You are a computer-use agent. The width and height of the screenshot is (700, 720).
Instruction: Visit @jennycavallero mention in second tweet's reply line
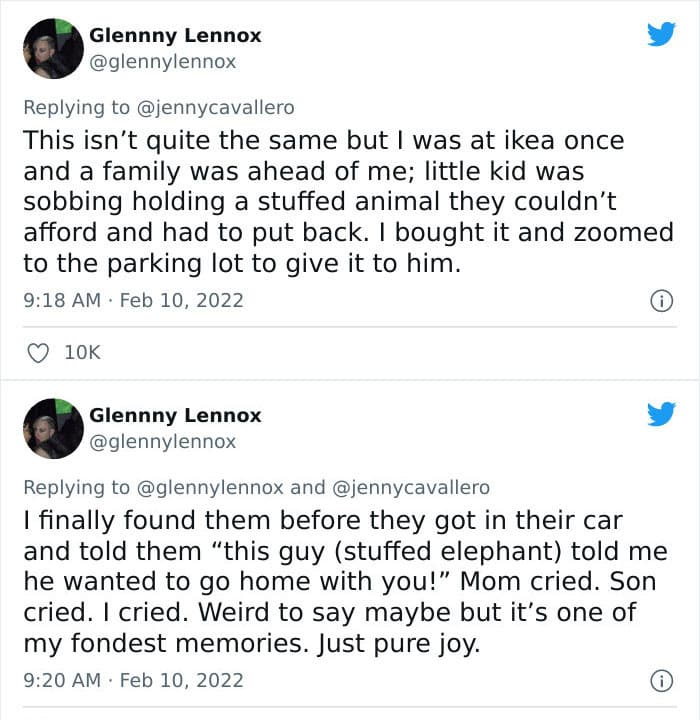[x=410, y=488]
